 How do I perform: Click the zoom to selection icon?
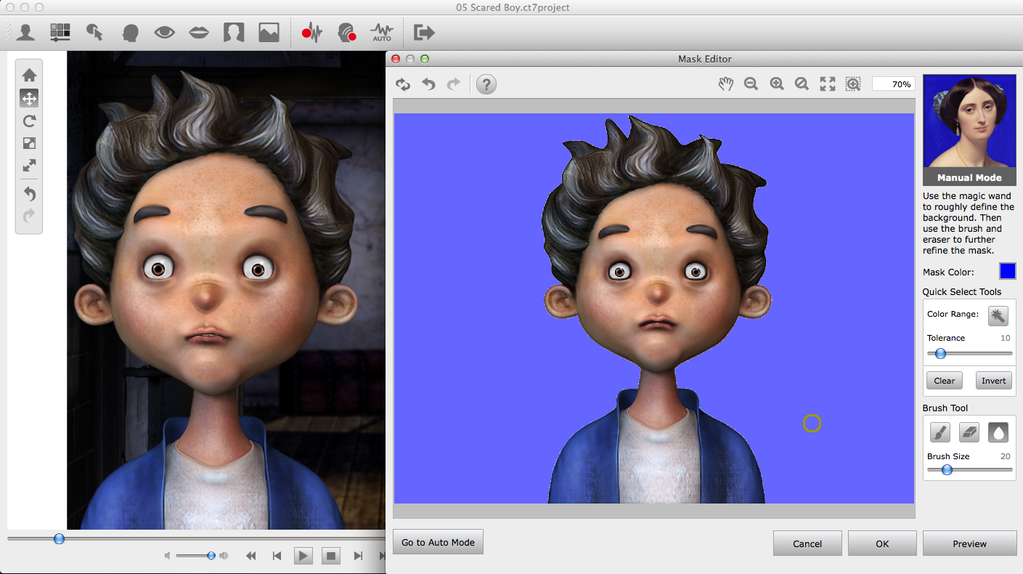pos(853,83)
